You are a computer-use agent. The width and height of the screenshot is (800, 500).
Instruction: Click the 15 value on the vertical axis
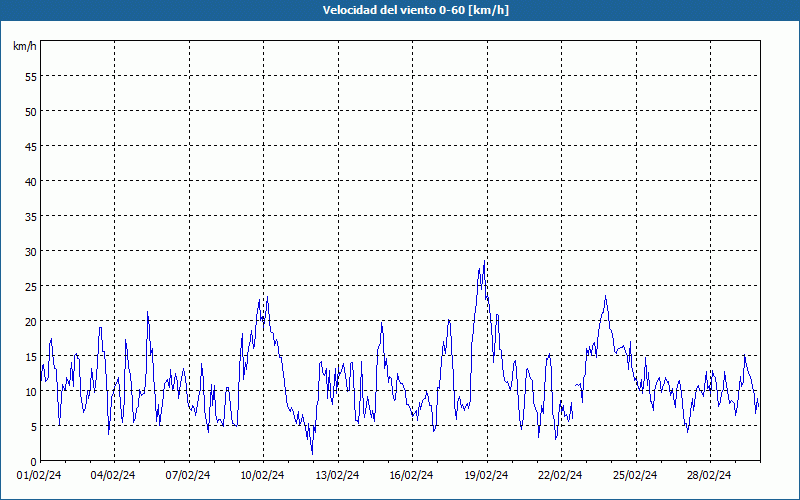[31, 357]
